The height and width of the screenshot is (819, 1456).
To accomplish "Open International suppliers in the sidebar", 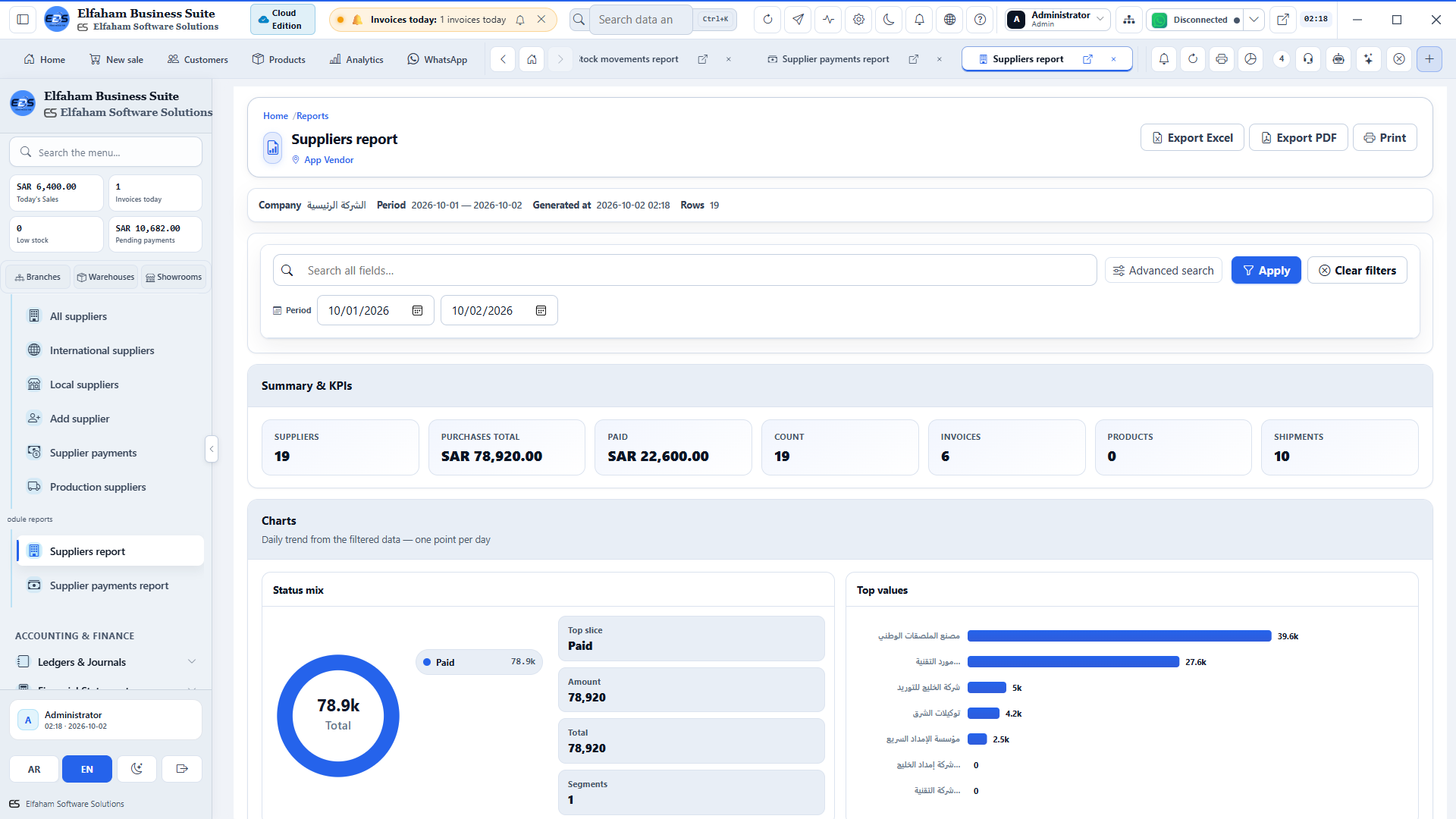I will [110, 350].
